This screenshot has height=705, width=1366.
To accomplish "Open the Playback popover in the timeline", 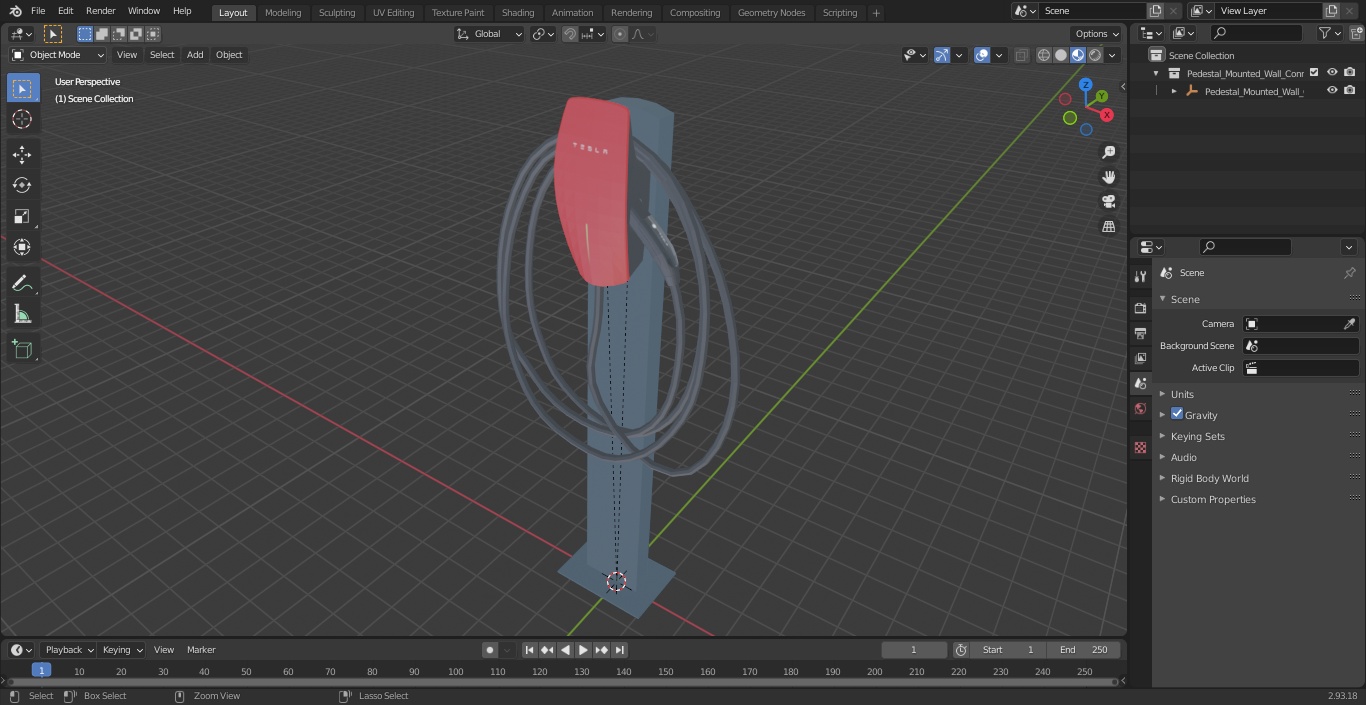I will click(69, 650).
